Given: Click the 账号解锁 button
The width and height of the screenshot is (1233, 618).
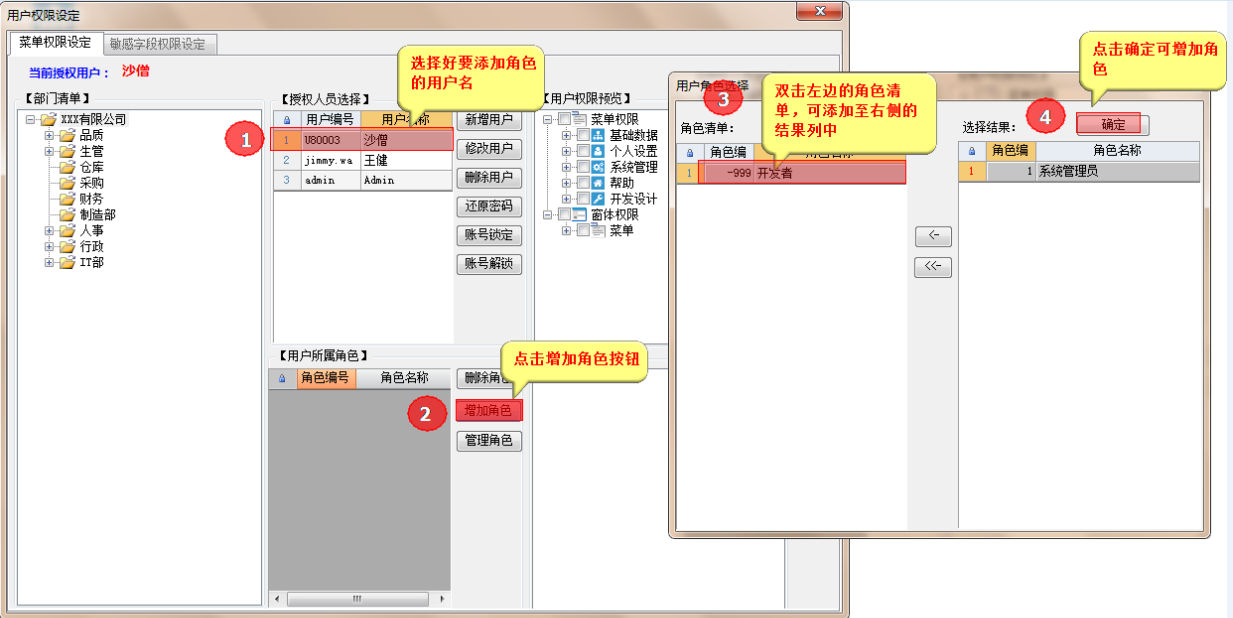Looking at the screenshot, I should tap(489, 265).
